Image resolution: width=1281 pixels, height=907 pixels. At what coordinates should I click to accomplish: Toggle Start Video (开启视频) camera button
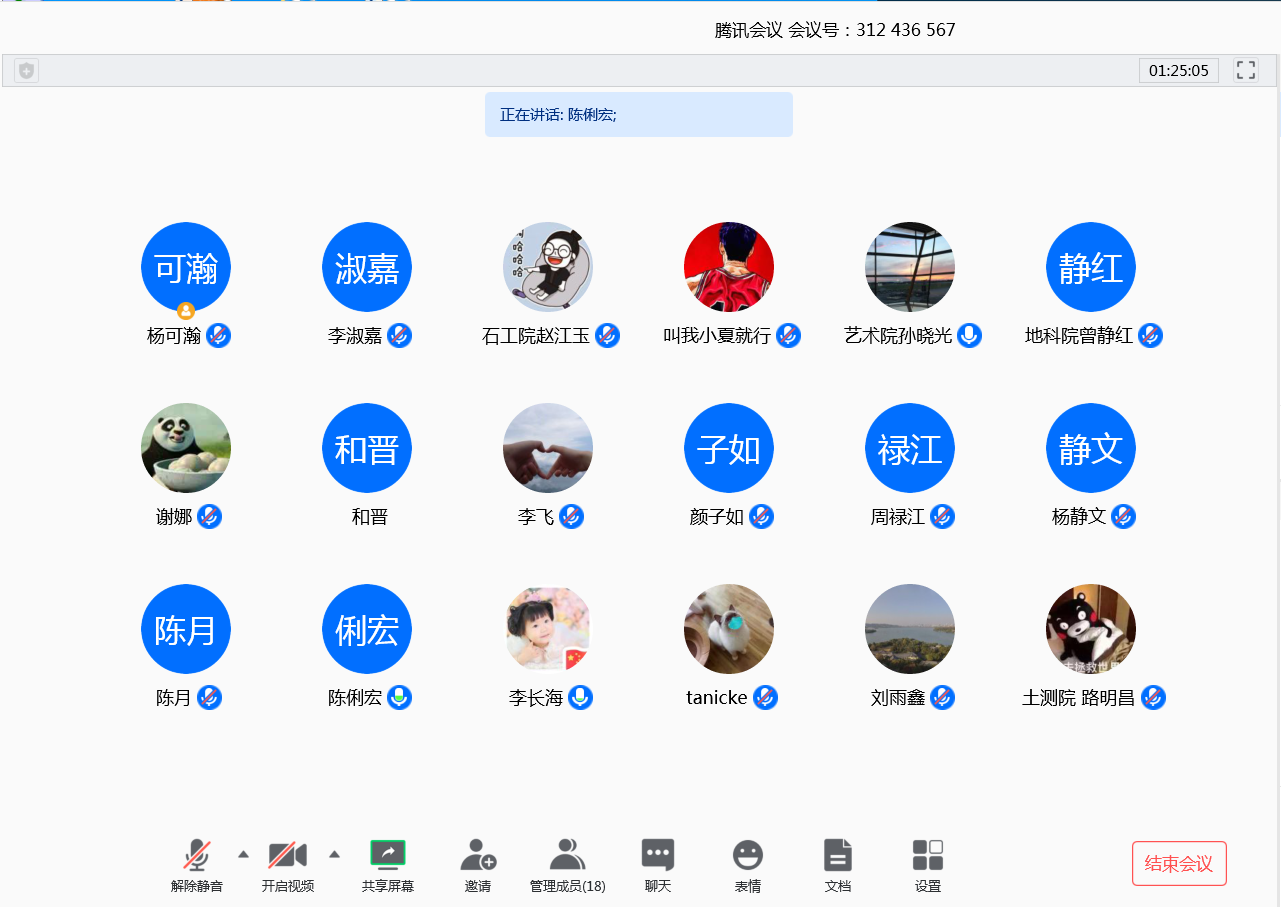pos(288,856)
